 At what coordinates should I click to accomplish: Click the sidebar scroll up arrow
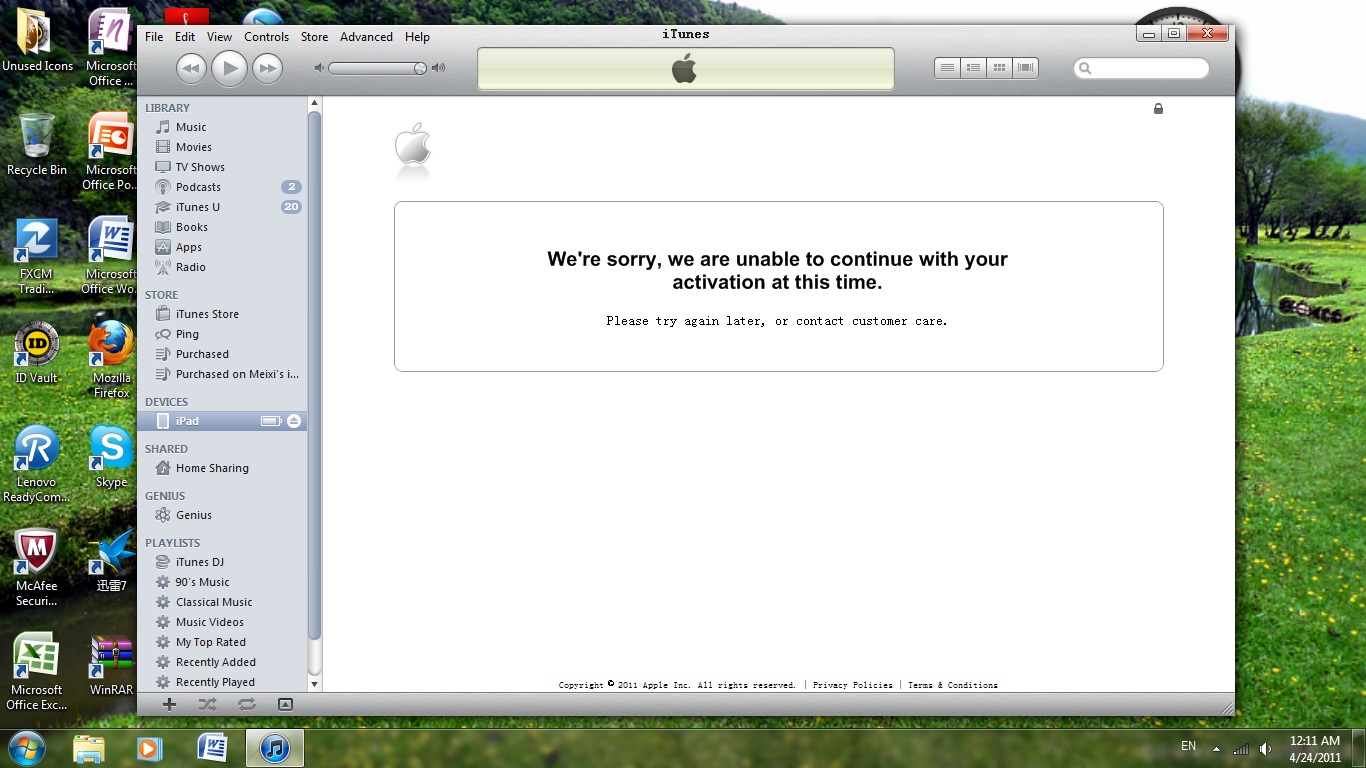tap(314, 103)
